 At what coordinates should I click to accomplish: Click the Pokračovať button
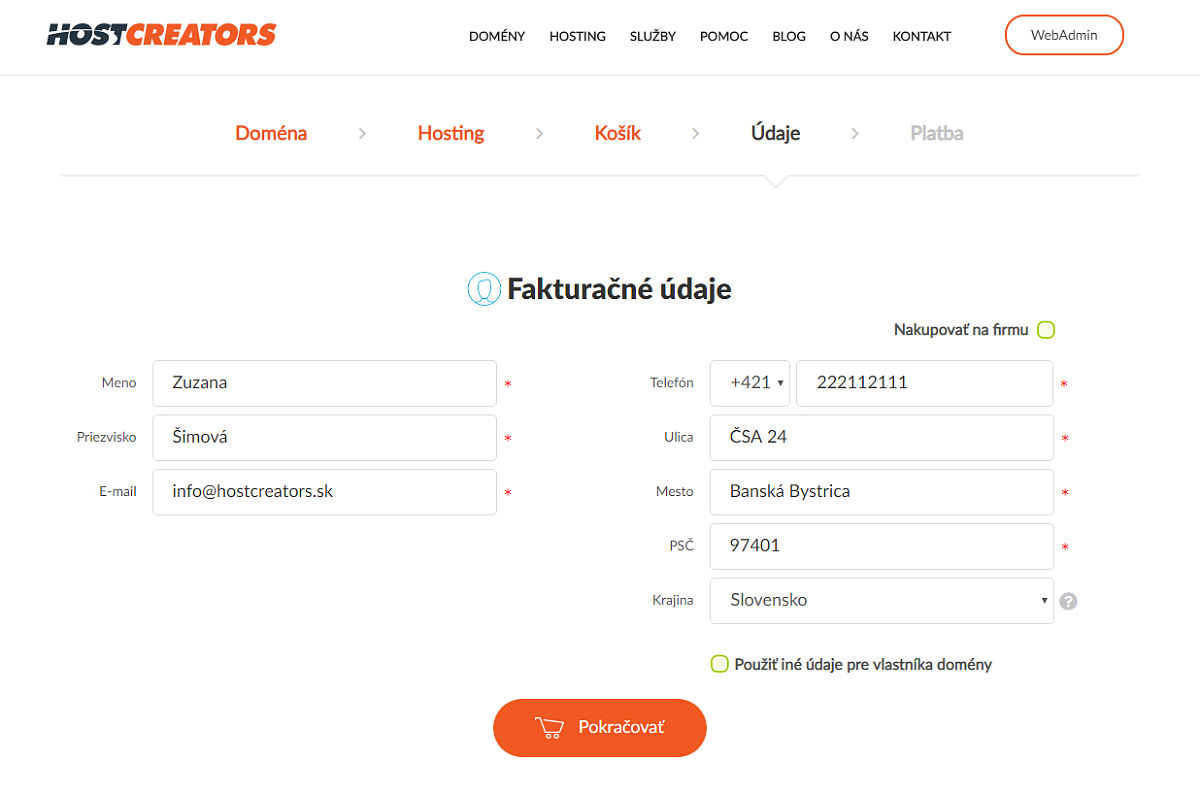[x=600, y=728]
